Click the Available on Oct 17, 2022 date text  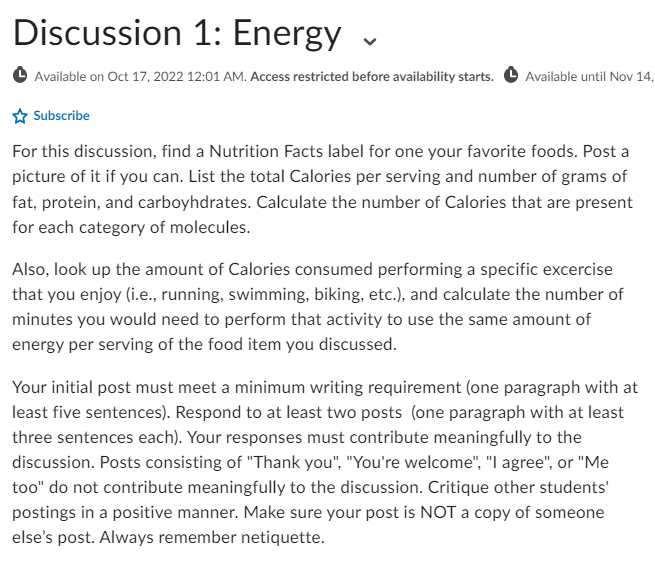coord(140,77)
